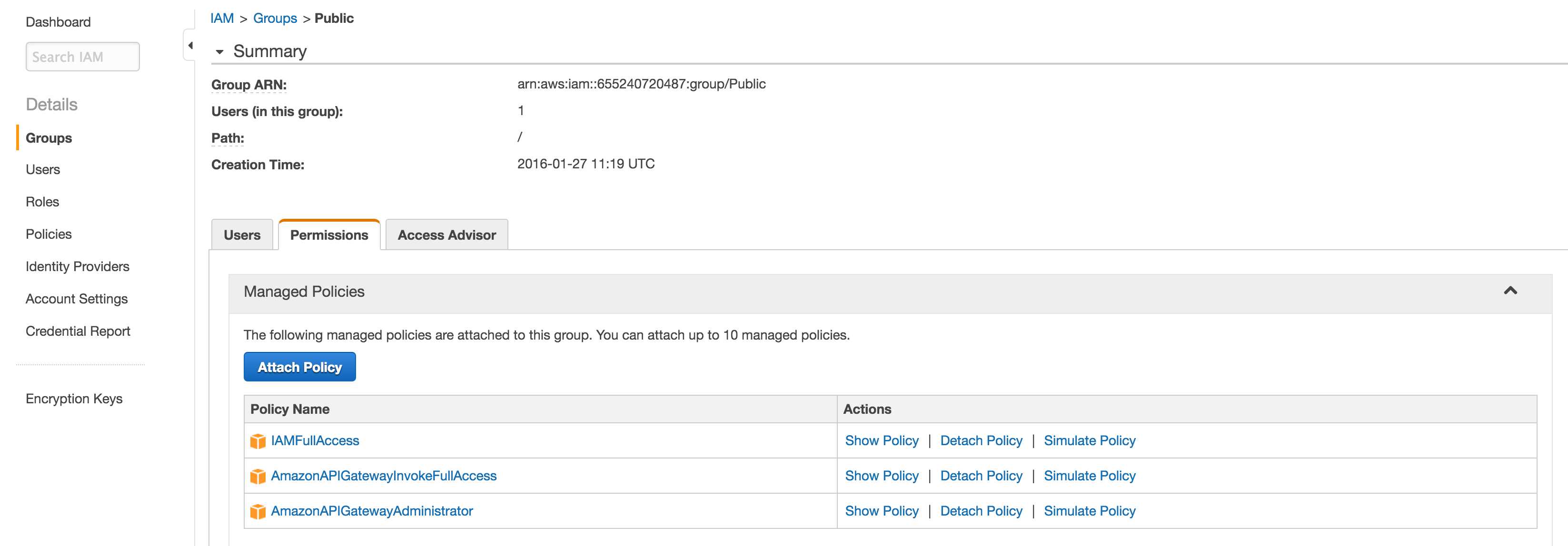Click the AmazonAPIGatewayAdministrator policy icon
This screenshot has height=546, width=1568.
pyautogui.click(x=258, y=511)
